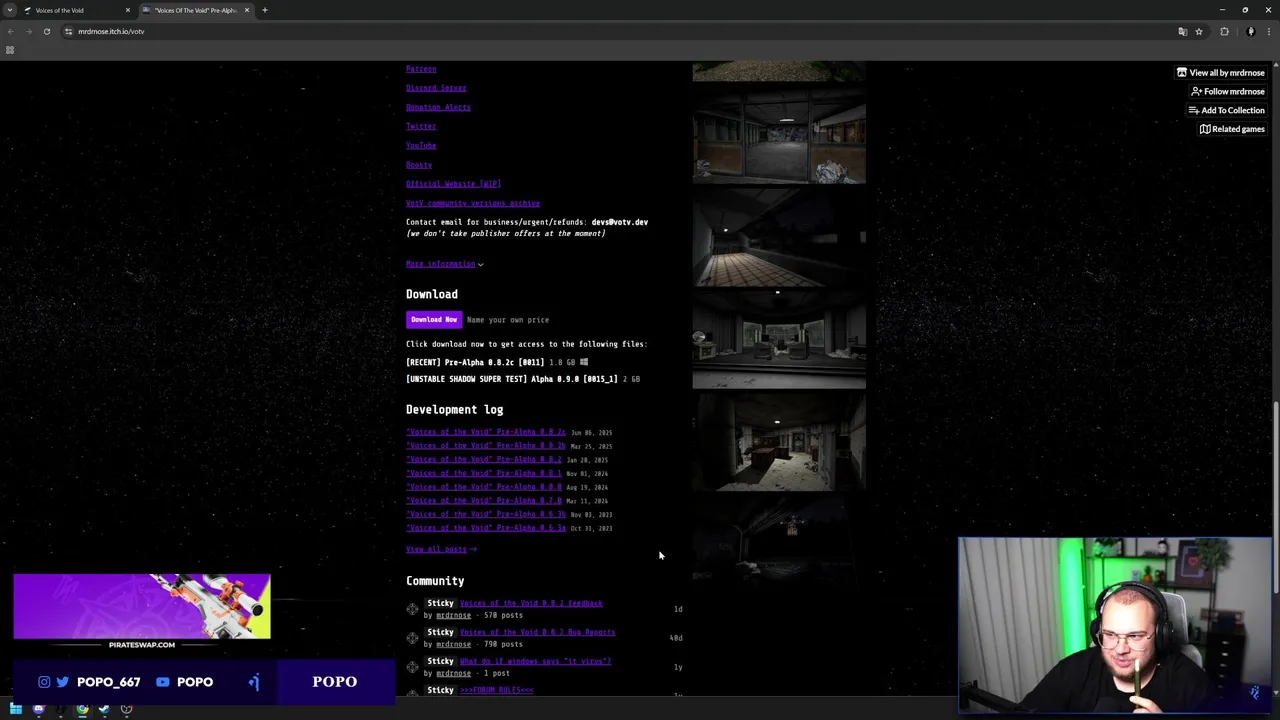The height and width of the screenshot is (720, 1280).
Task: Click '[RECENT] Pre-Alpha 0.8.2c' file entry
Action: [475, 362]
